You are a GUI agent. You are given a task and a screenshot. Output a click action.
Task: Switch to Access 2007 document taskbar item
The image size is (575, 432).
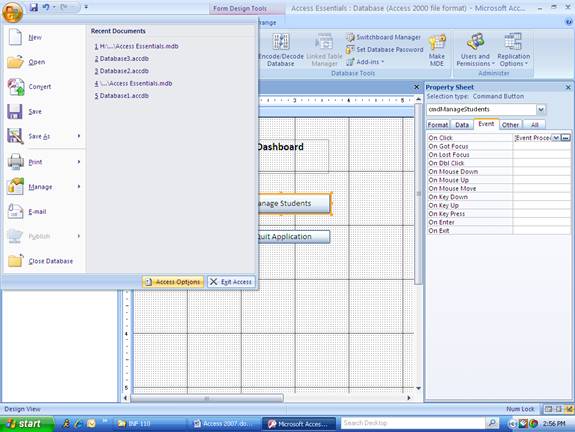tap(224, 424)
